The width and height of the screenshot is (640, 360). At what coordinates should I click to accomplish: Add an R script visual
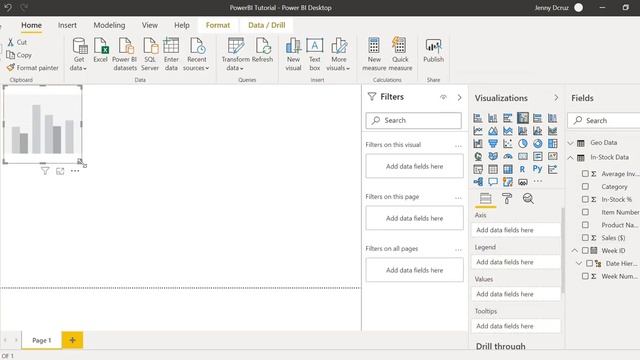point(523,169)
